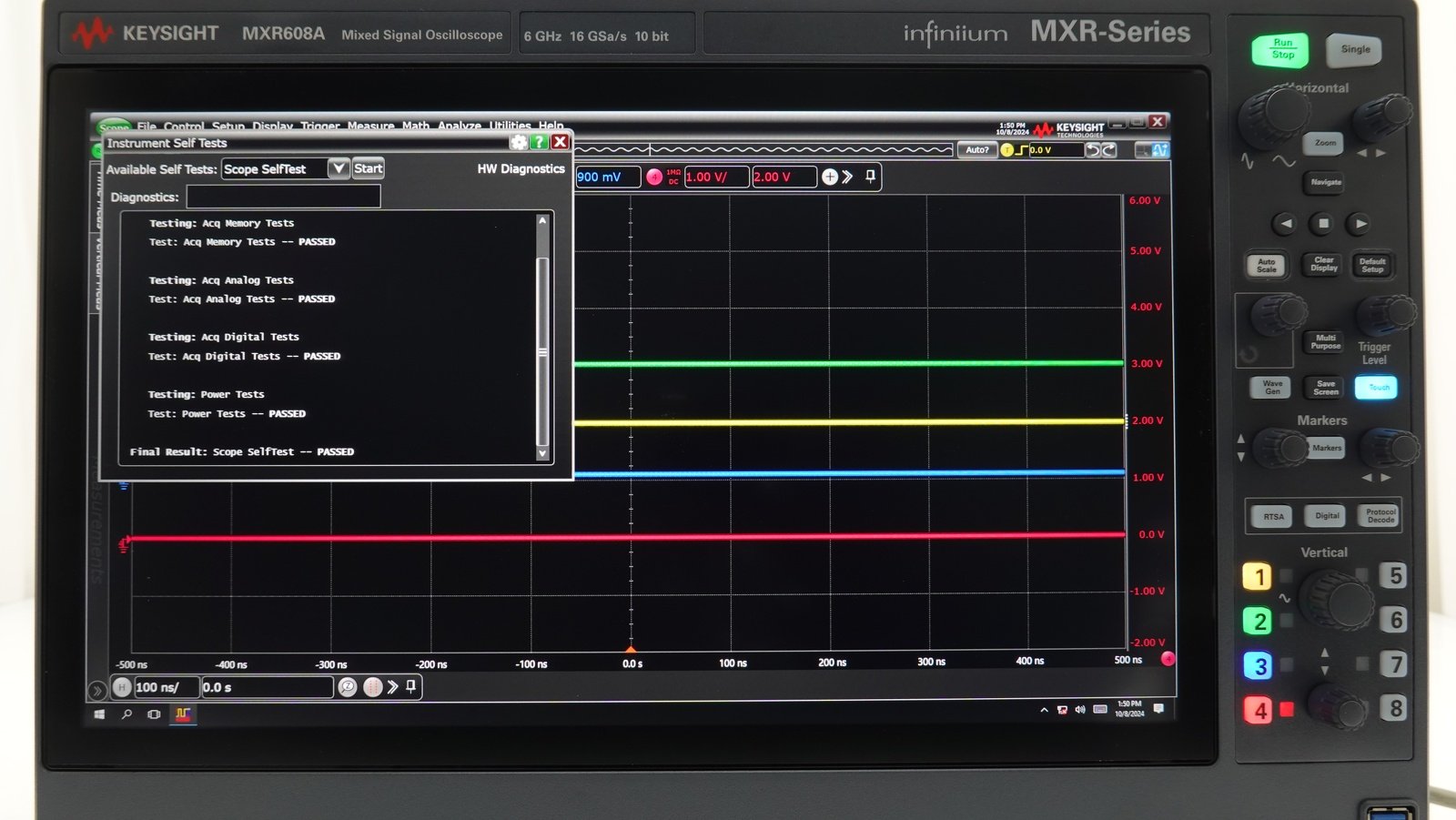This screenshot has width=1456, height=820.
Task: Open the Measure menu
Action: coord(370,127)
